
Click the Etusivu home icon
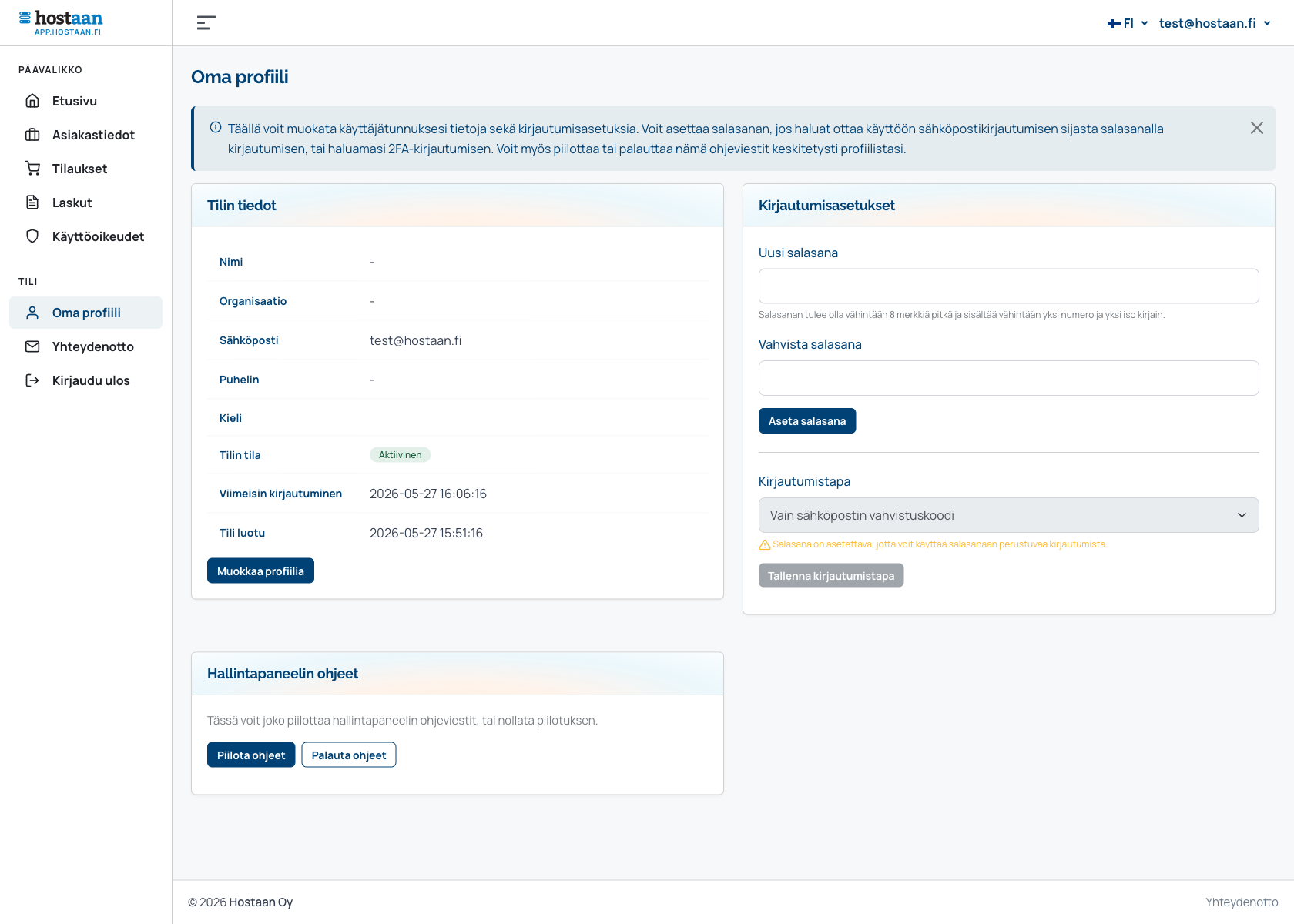tap(32, 101)
